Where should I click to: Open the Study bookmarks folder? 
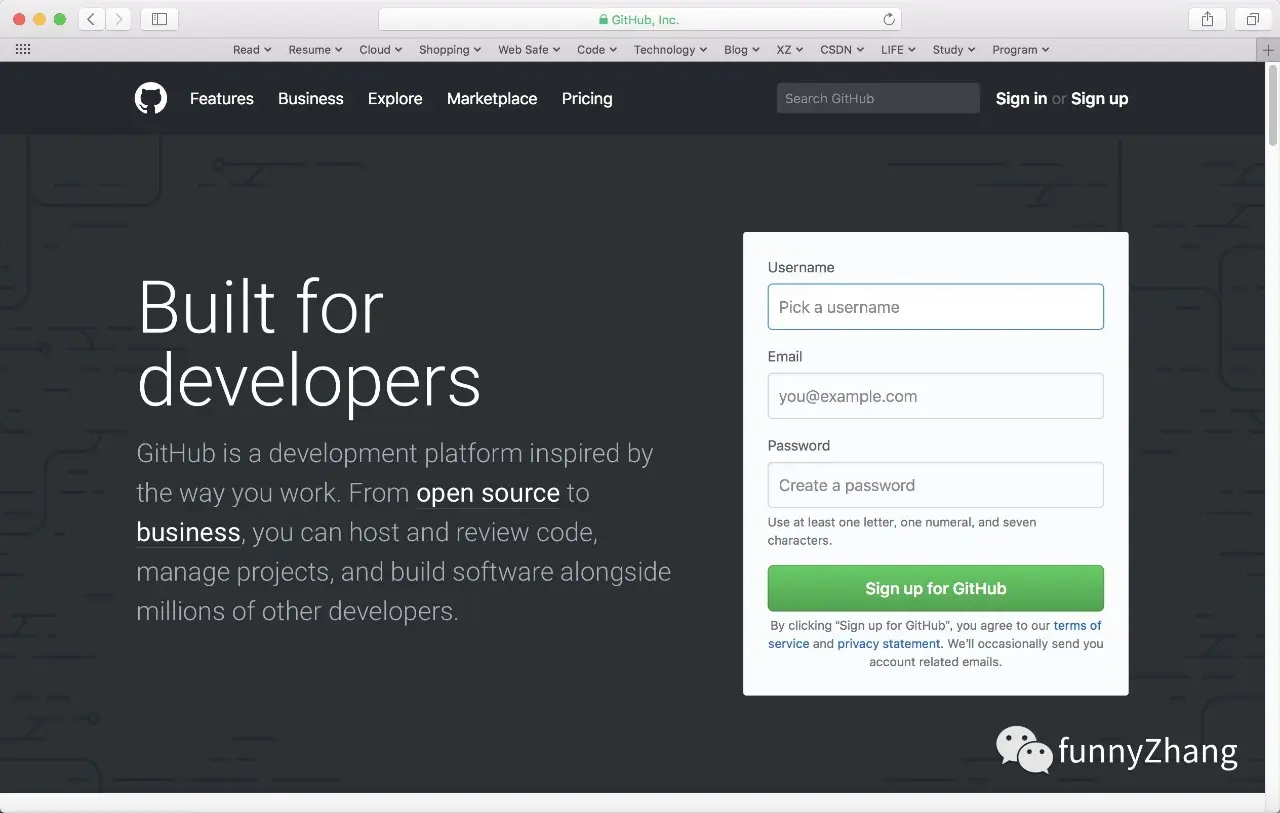coord(954,49)
